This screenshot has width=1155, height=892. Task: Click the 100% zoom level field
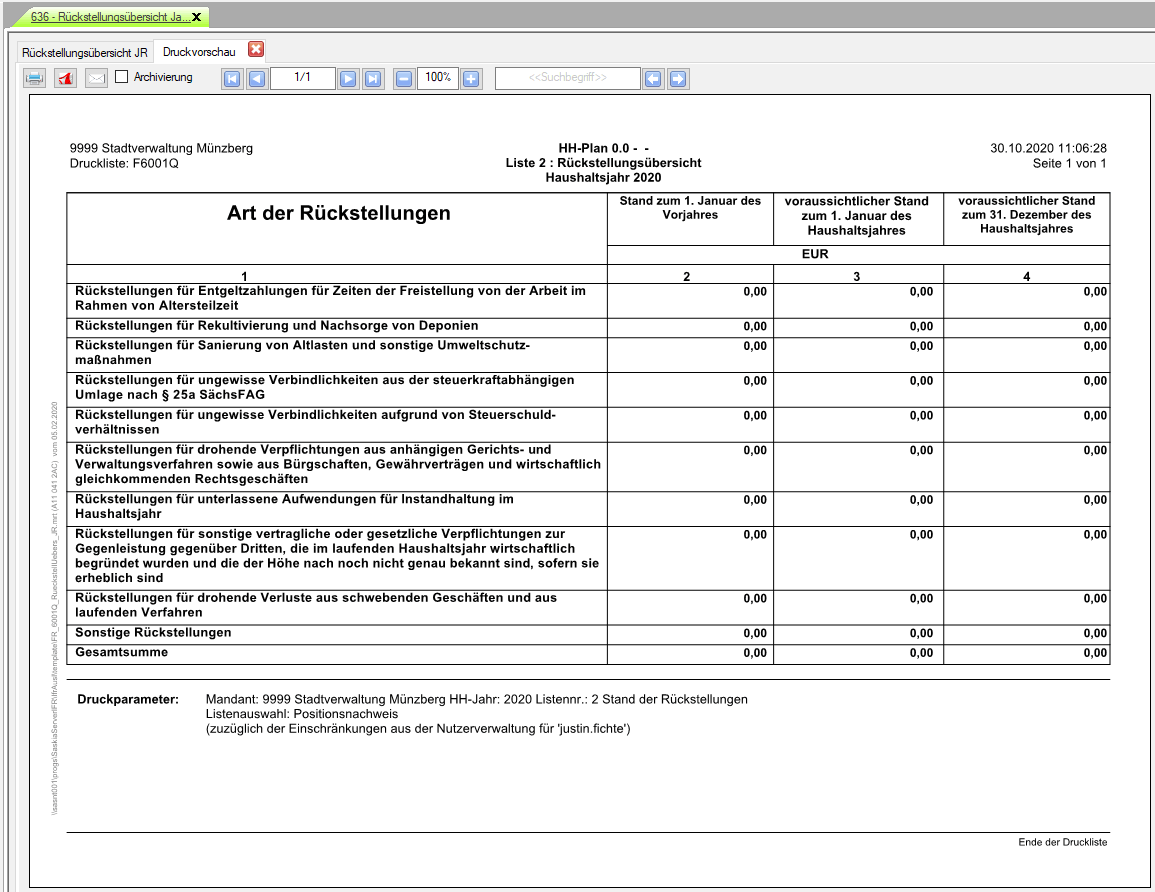coord(437,78)
